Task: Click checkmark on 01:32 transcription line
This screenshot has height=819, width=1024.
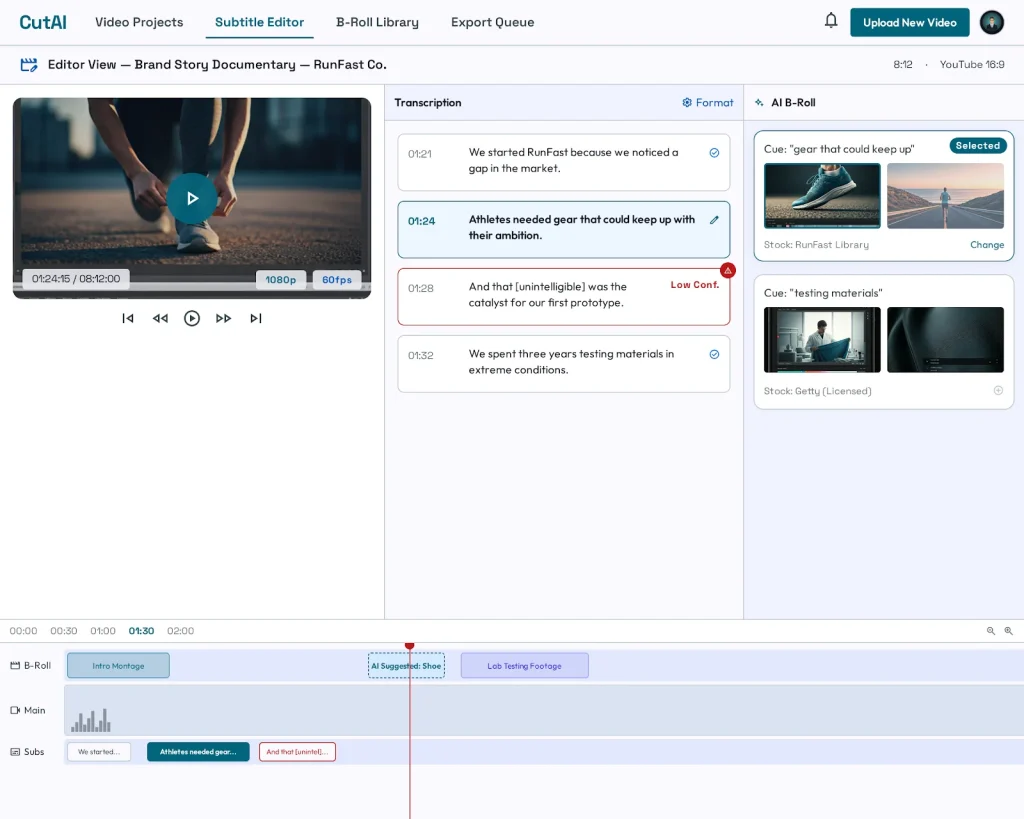Action: 714,355
